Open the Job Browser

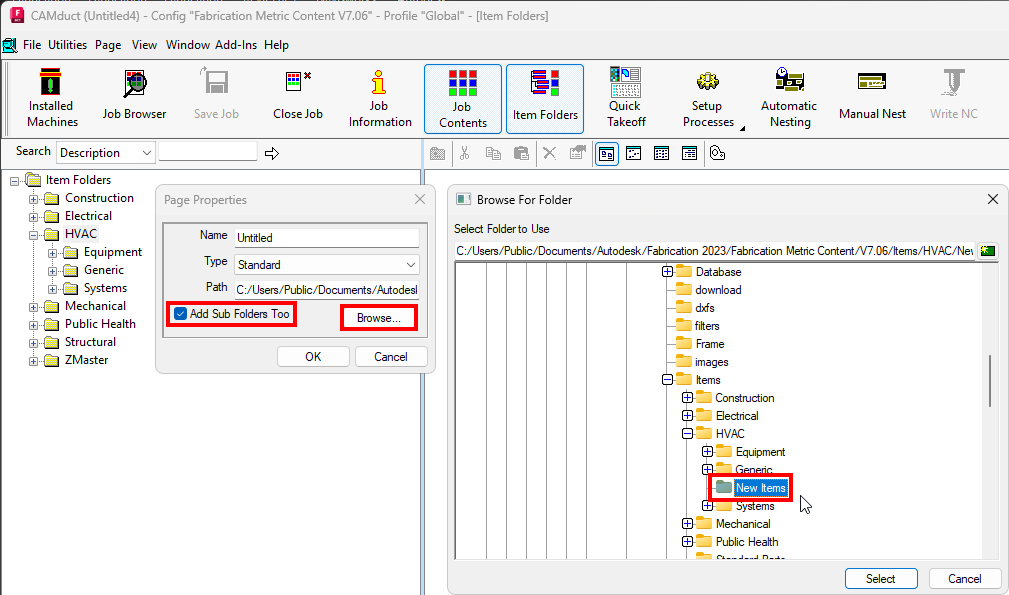pyautogui.click(x=133, y=97)
